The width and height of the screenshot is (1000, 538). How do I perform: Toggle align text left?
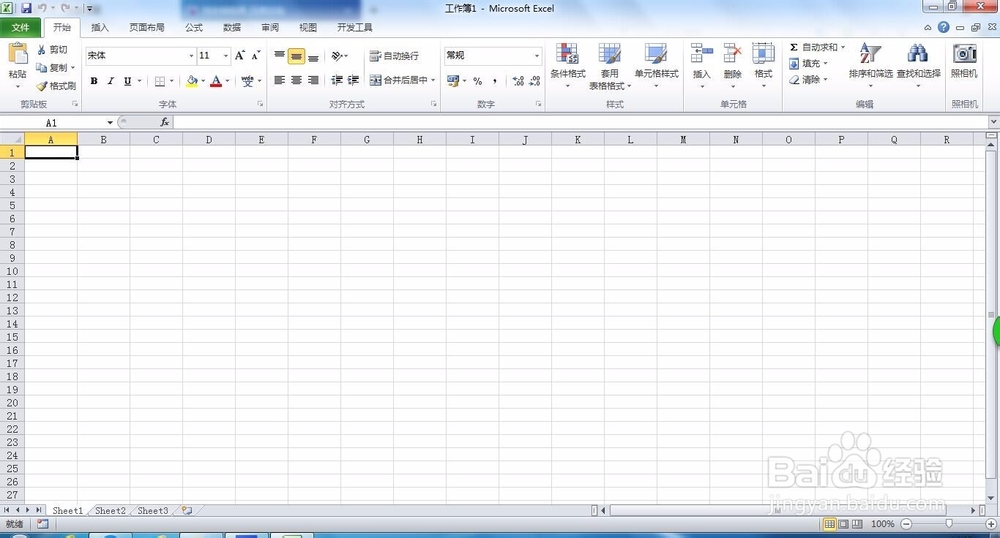click(x=279, y=80)
